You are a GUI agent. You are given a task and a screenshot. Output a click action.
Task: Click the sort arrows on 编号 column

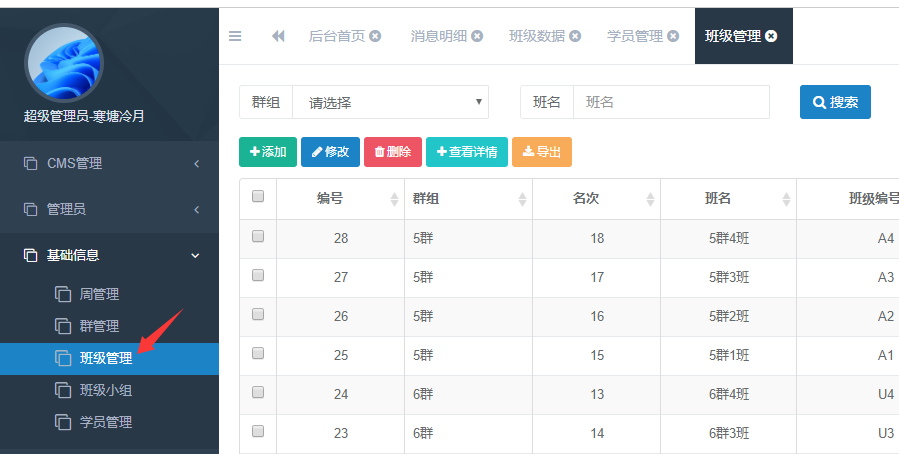coord(394,199)
